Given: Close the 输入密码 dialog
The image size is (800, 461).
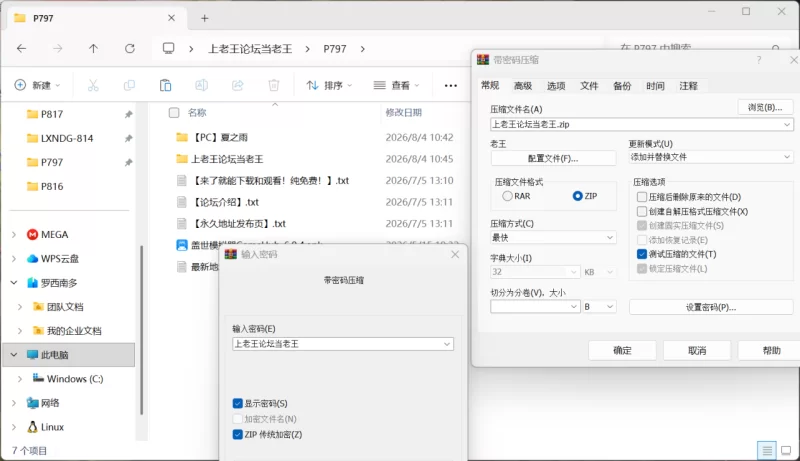Looking at the screenshot, I should 455,254.
